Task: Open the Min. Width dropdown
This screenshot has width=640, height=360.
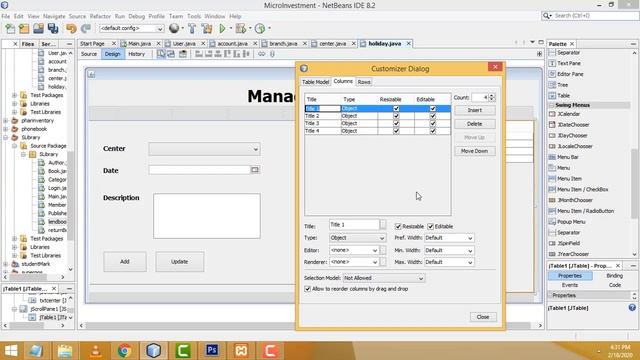Action: tap(449, 250)
